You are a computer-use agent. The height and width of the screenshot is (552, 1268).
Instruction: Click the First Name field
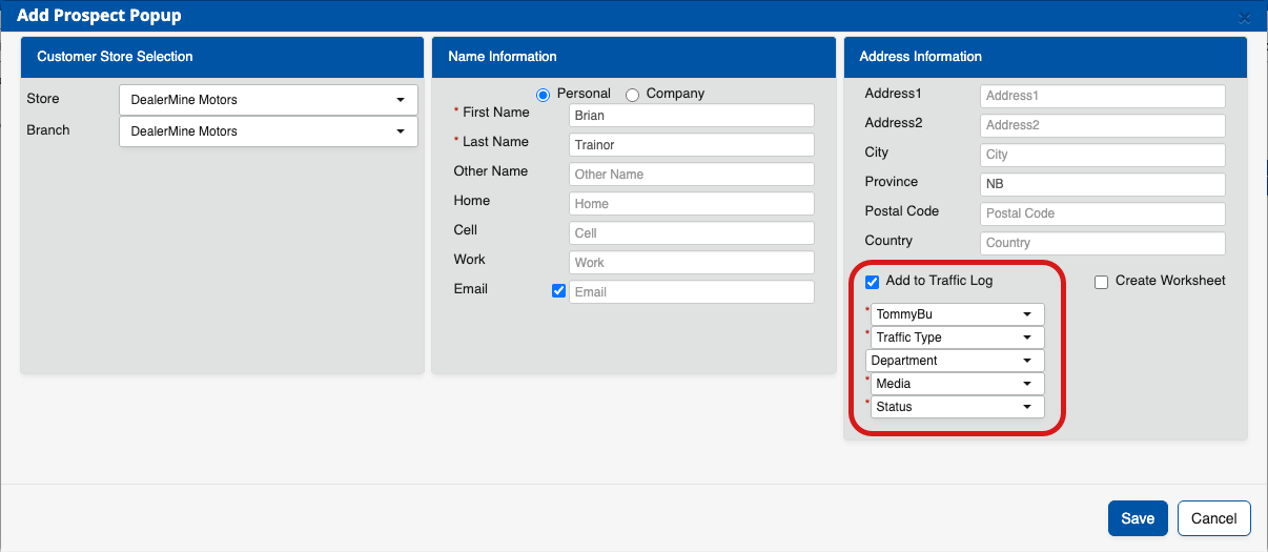691,115
